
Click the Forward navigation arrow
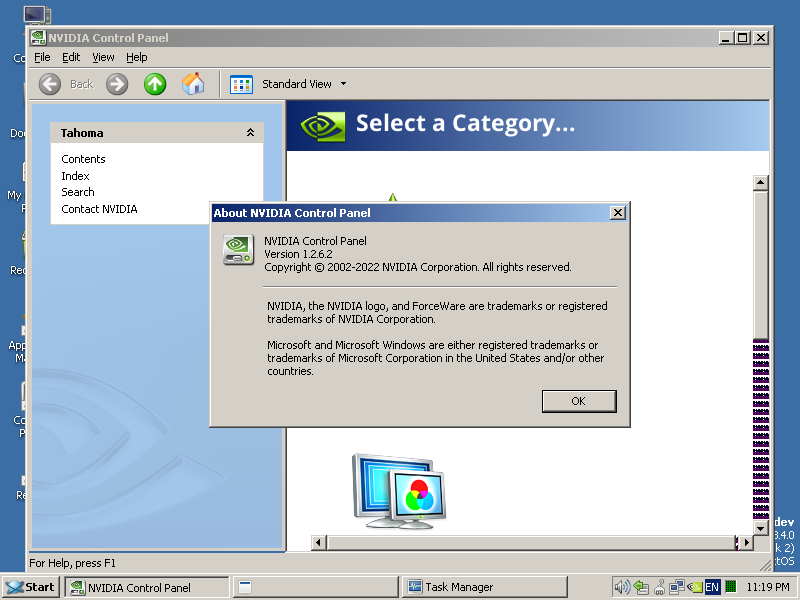(117, 84)
